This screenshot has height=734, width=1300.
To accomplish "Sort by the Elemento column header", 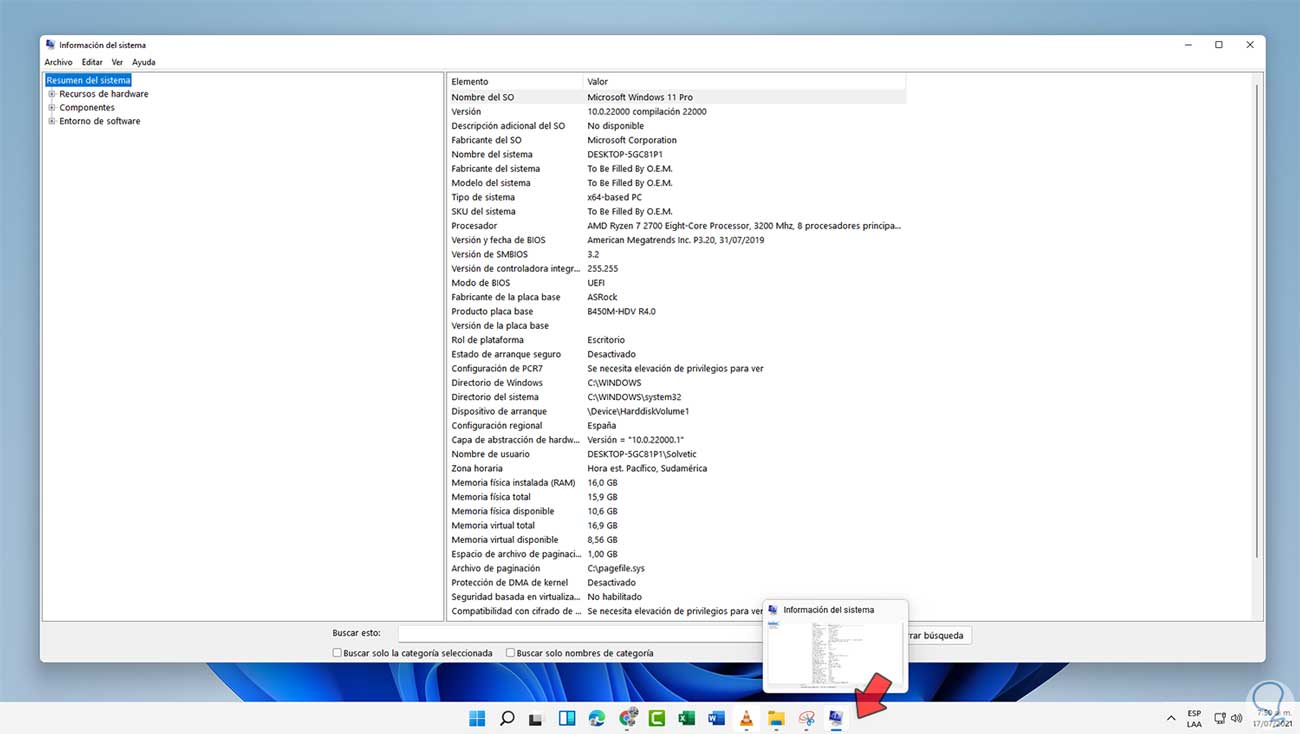I will pos(514,81).
